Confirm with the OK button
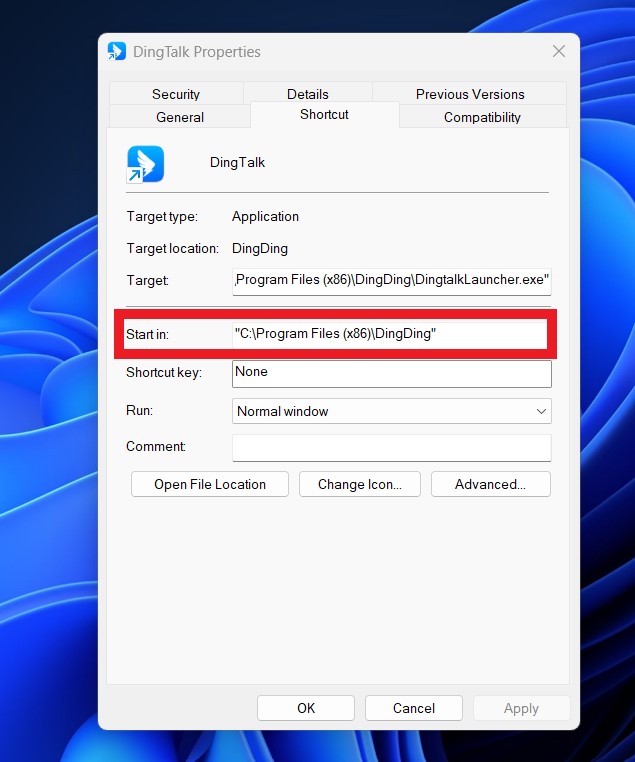Screen dimensions: 635x762 point(306,708)
